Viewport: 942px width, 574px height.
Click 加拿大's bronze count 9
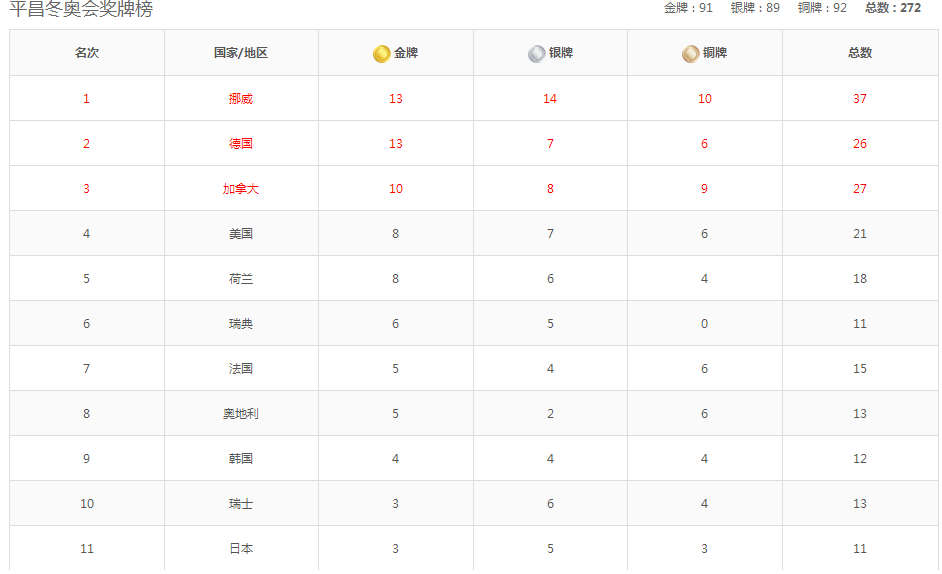point(705,189)
